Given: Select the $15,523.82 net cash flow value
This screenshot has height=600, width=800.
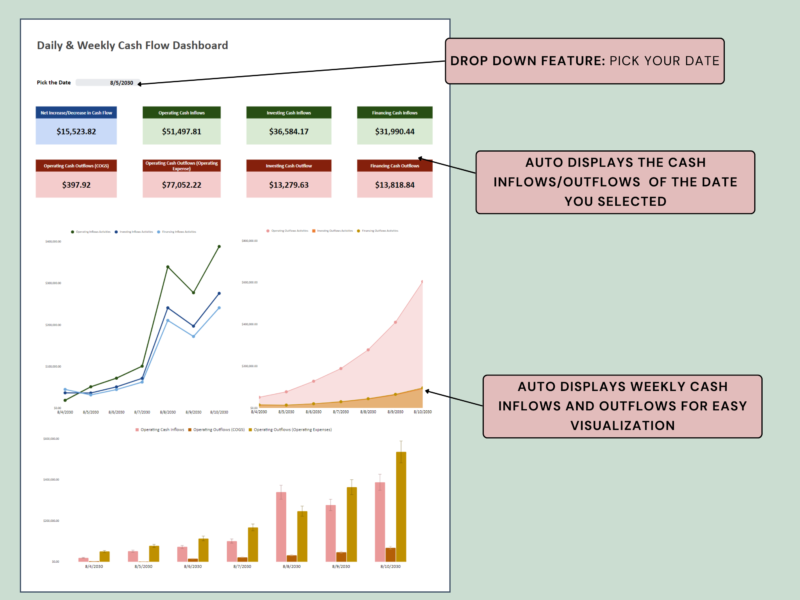Looking at the screenshot, I should coord(76,132).
